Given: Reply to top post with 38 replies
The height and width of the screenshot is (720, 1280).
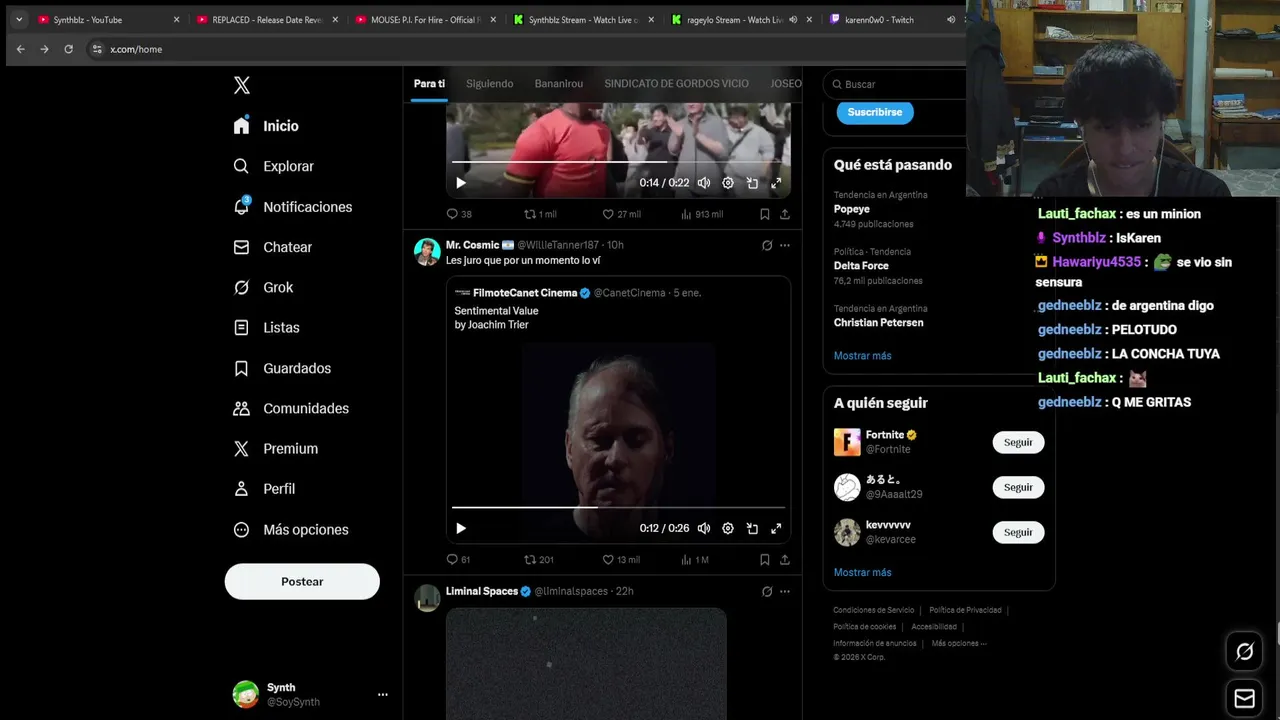Looking at the screenshot, I should click(x=459, y=214).
